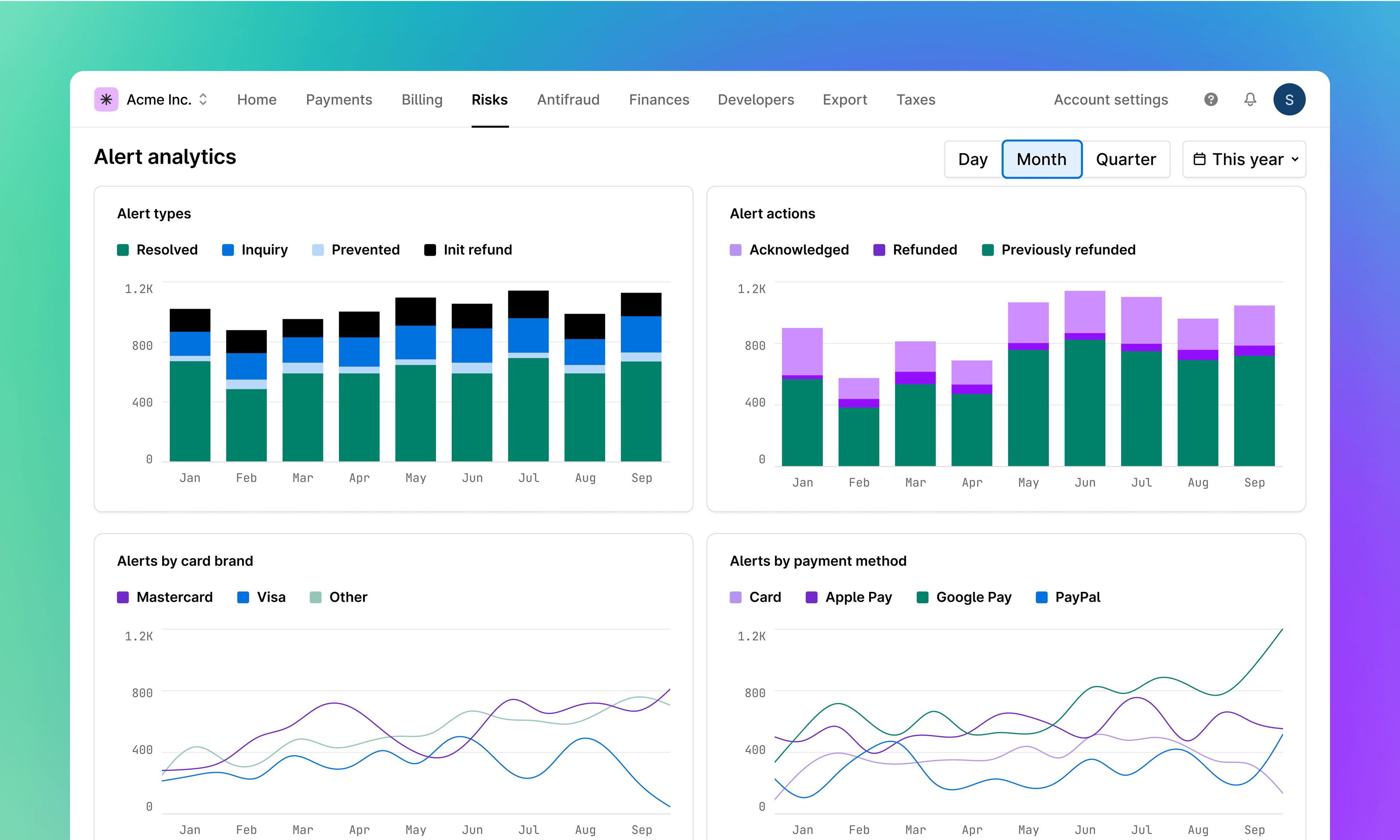Switch the time granularity to Quarter
The image size is (1400, 840).
point(1126,159)
